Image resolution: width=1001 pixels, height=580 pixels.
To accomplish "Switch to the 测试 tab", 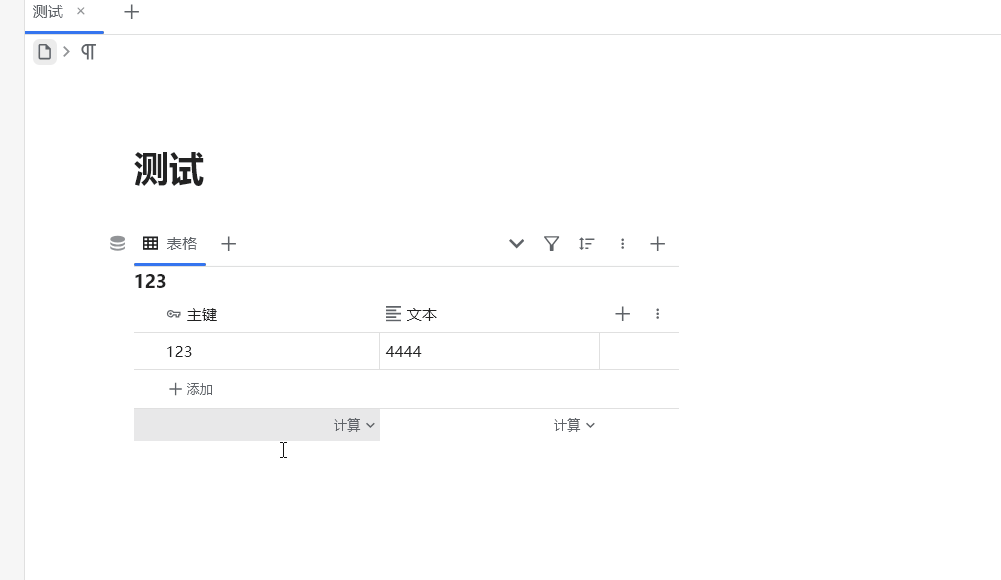I will pos(47,12).
